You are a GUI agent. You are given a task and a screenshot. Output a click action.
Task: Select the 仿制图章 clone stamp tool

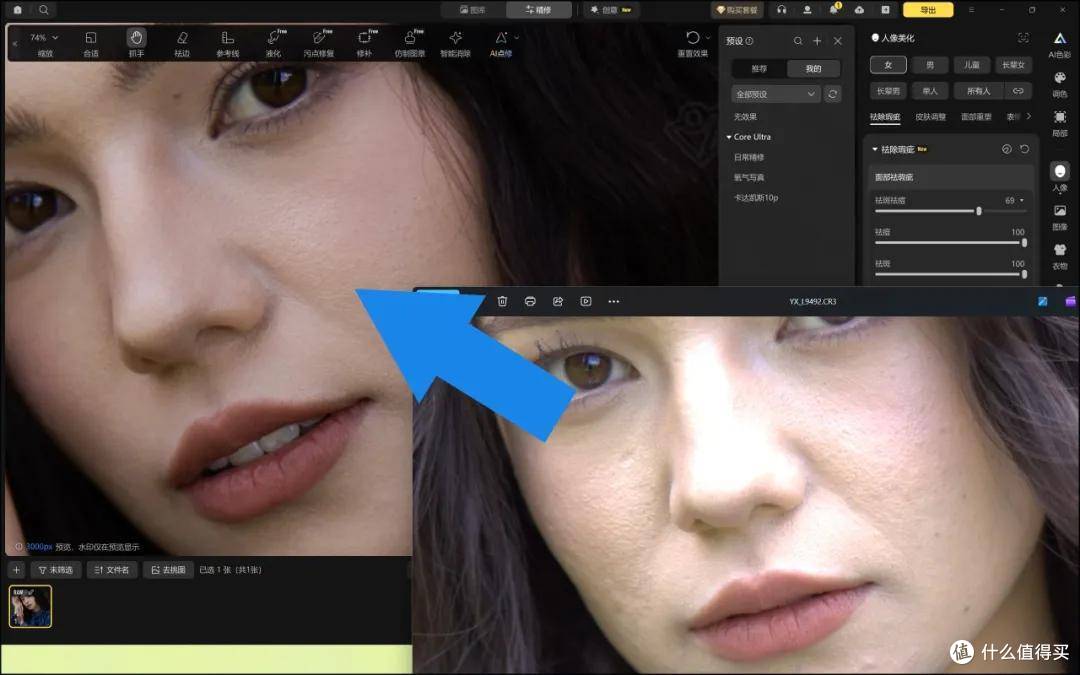click(410, 43)
